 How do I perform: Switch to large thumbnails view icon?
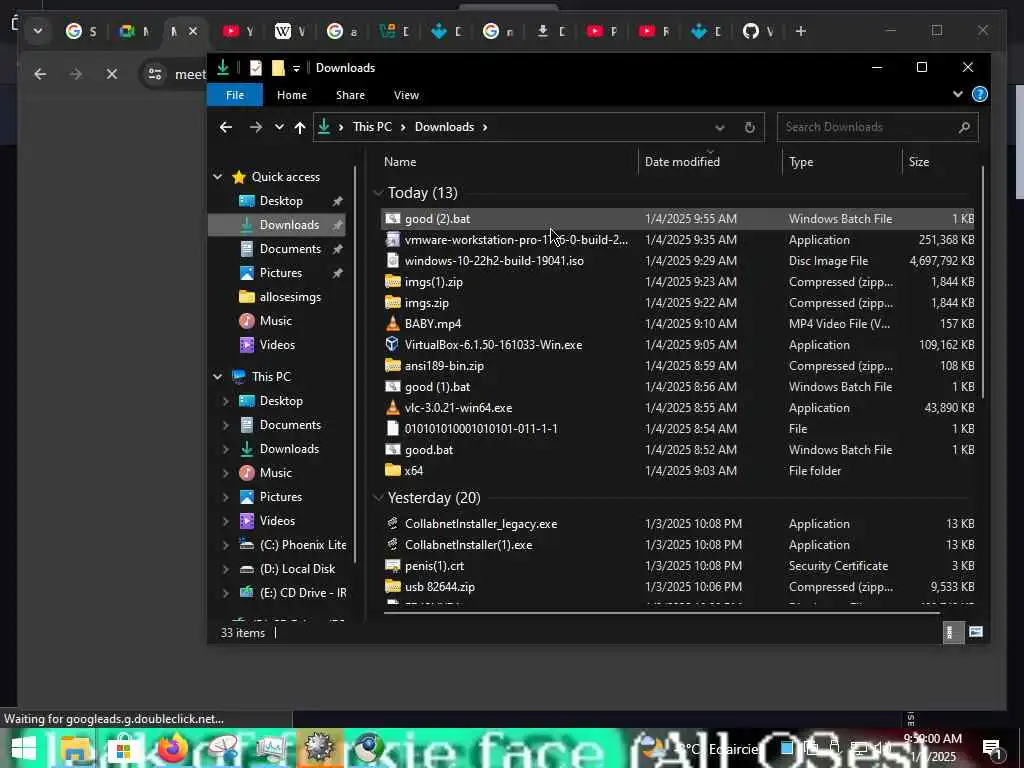976,632
